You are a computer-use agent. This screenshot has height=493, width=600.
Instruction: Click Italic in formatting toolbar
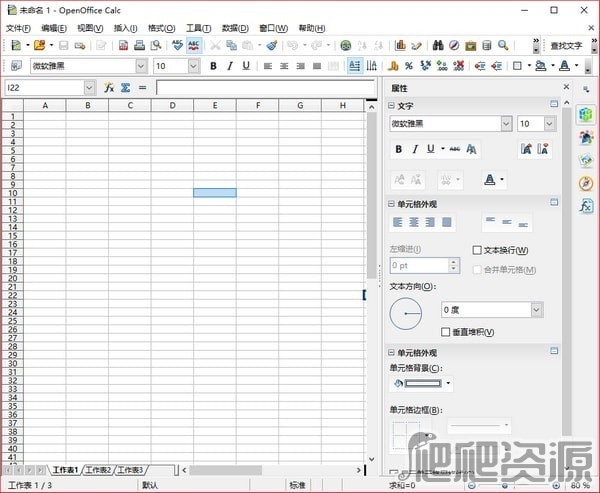click(230, 66)
